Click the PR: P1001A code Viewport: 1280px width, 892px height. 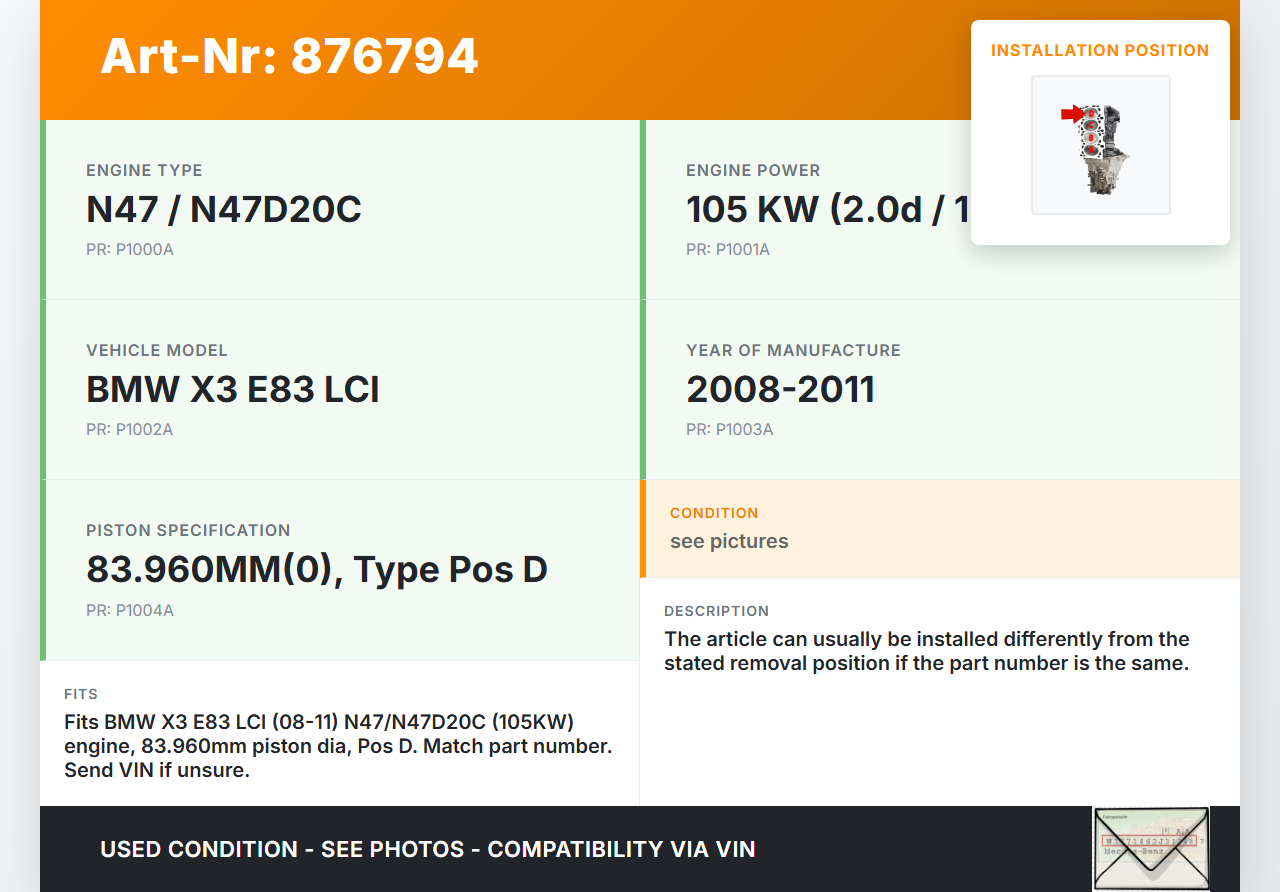tap(727, 249)
